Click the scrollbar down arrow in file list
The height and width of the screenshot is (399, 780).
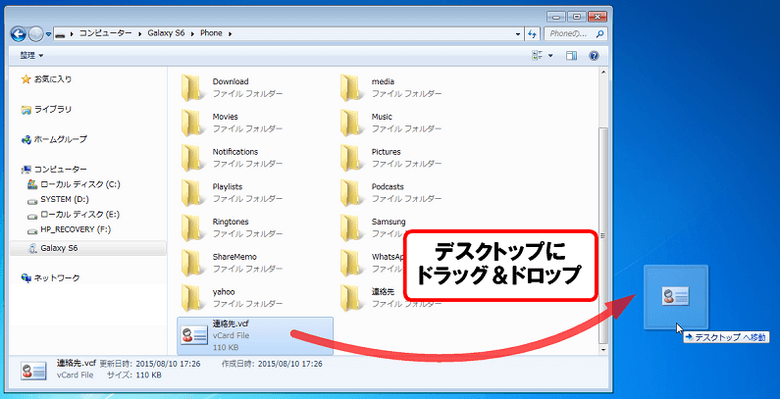click(602, 350)
